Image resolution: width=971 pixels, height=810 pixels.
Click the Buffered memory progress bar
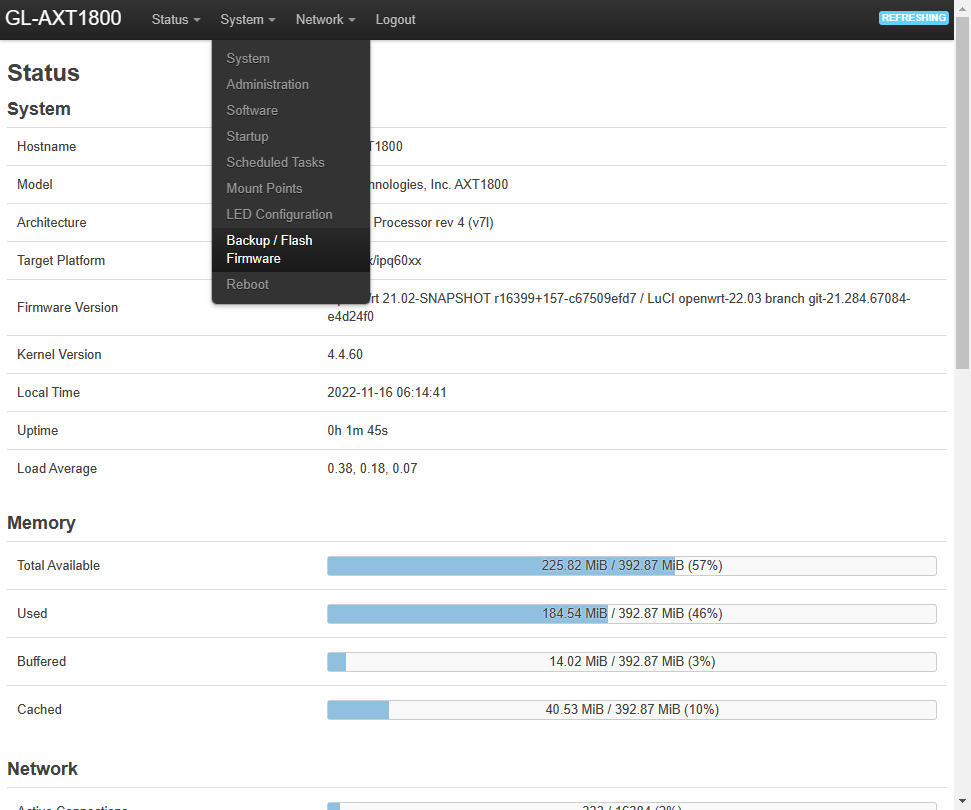(x=632, y=661)
